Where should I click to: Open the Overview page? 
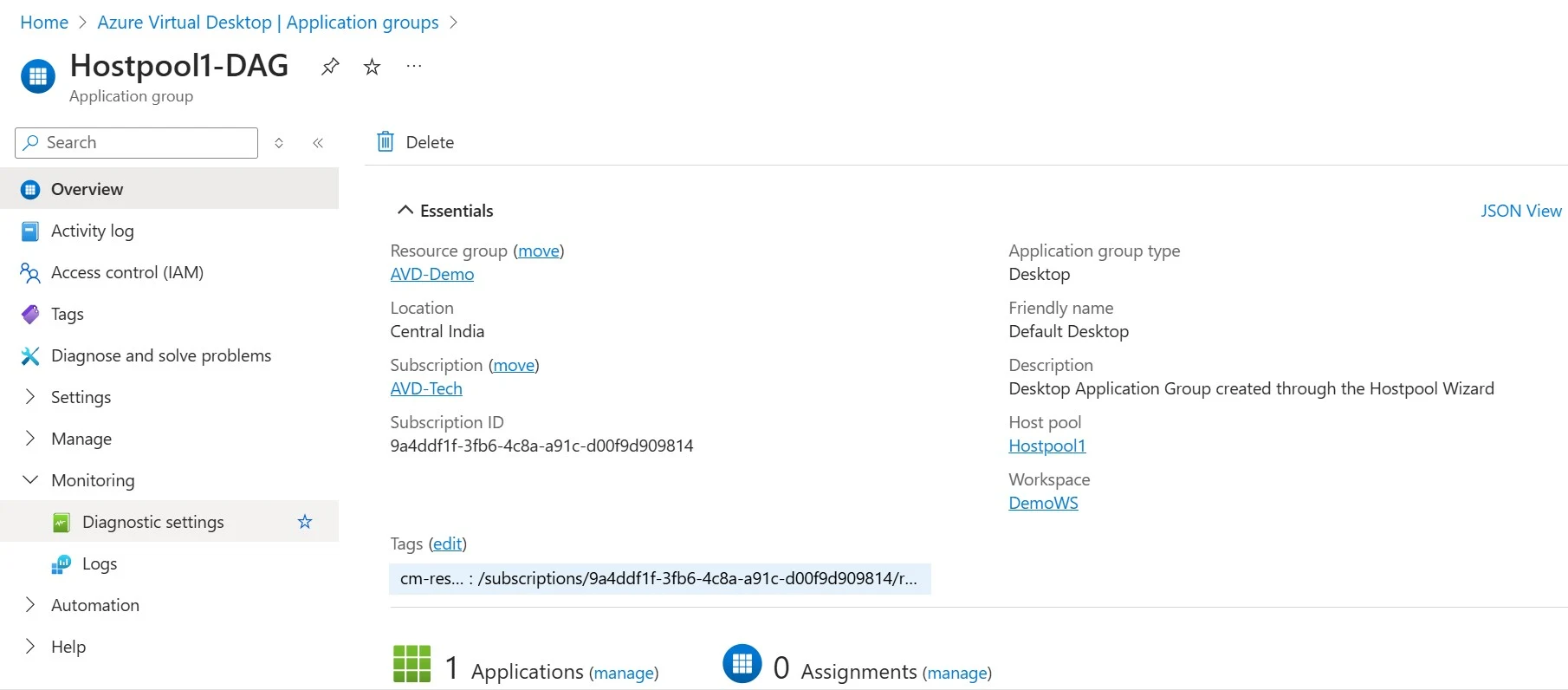pos(169,189)
